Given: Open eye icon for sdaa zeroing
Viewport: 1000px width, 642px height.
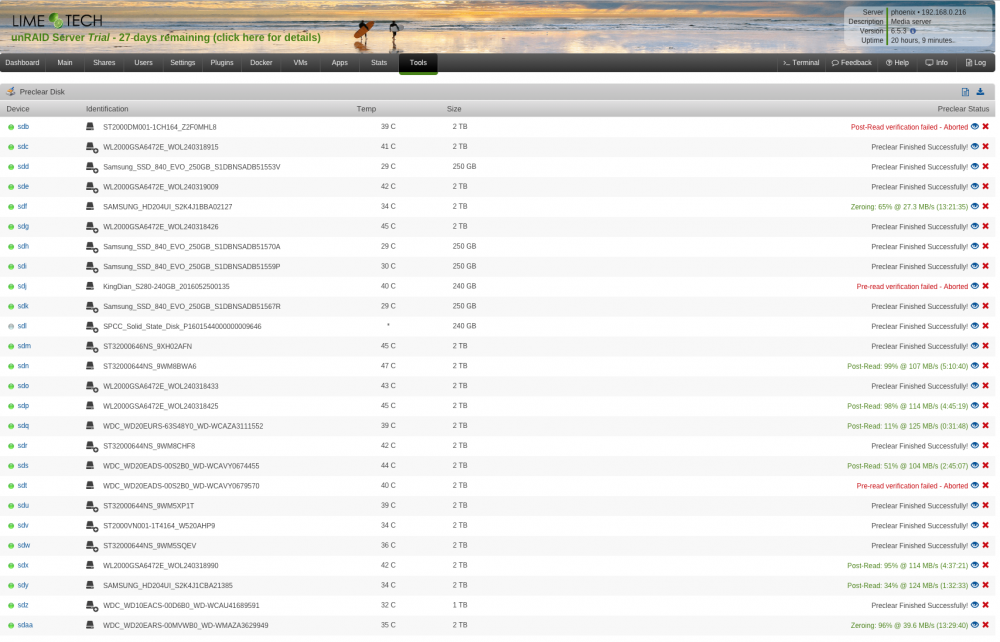Looking at the screenshot, I should pyautogui.click(x=974, y=625).
